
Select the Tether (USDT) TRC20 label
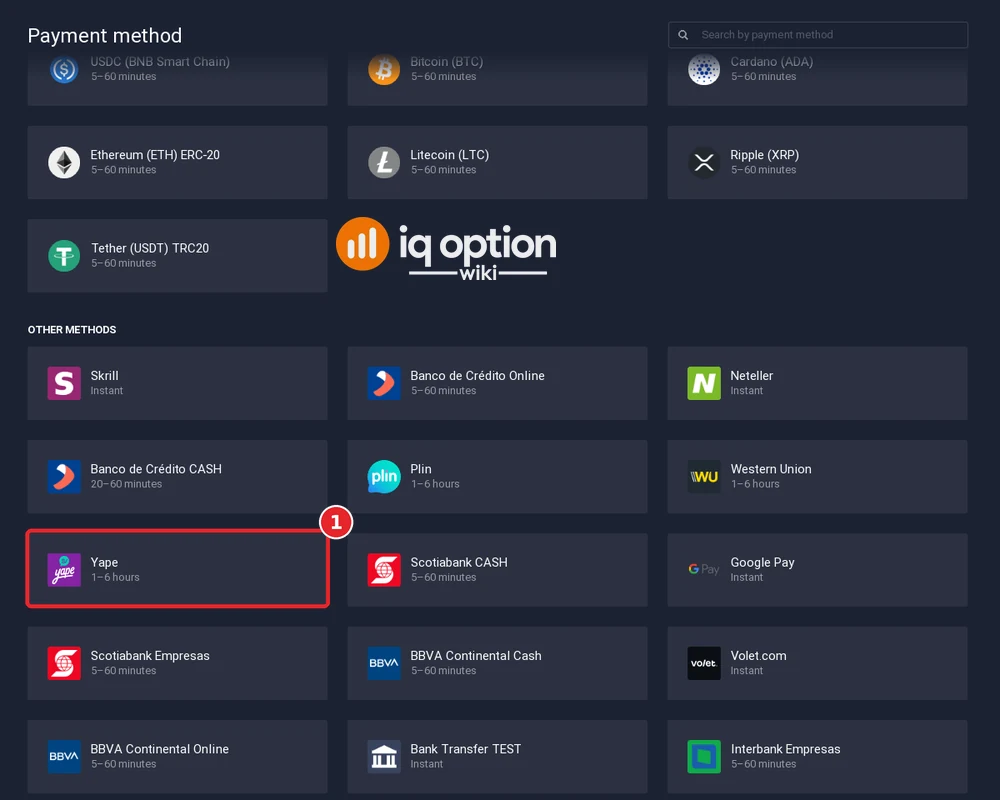150,248
